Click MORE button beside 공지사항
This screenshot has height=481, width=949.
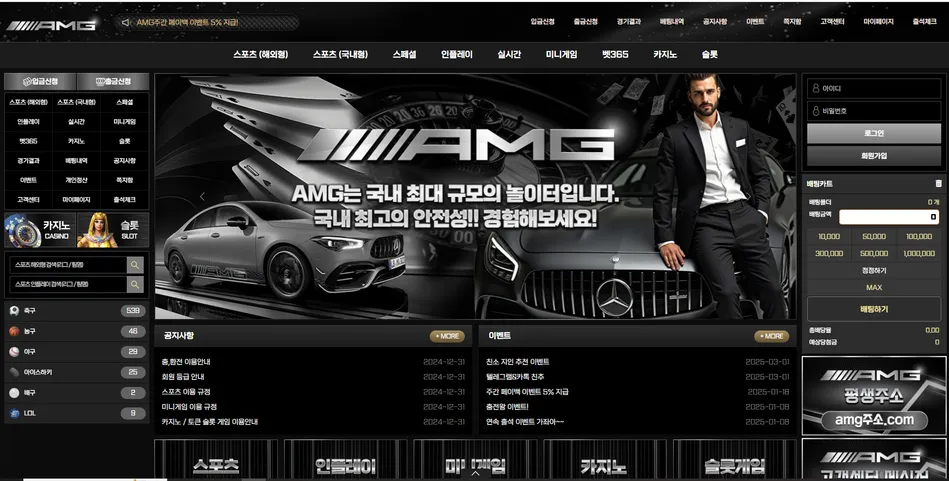(x=447, y=336)
